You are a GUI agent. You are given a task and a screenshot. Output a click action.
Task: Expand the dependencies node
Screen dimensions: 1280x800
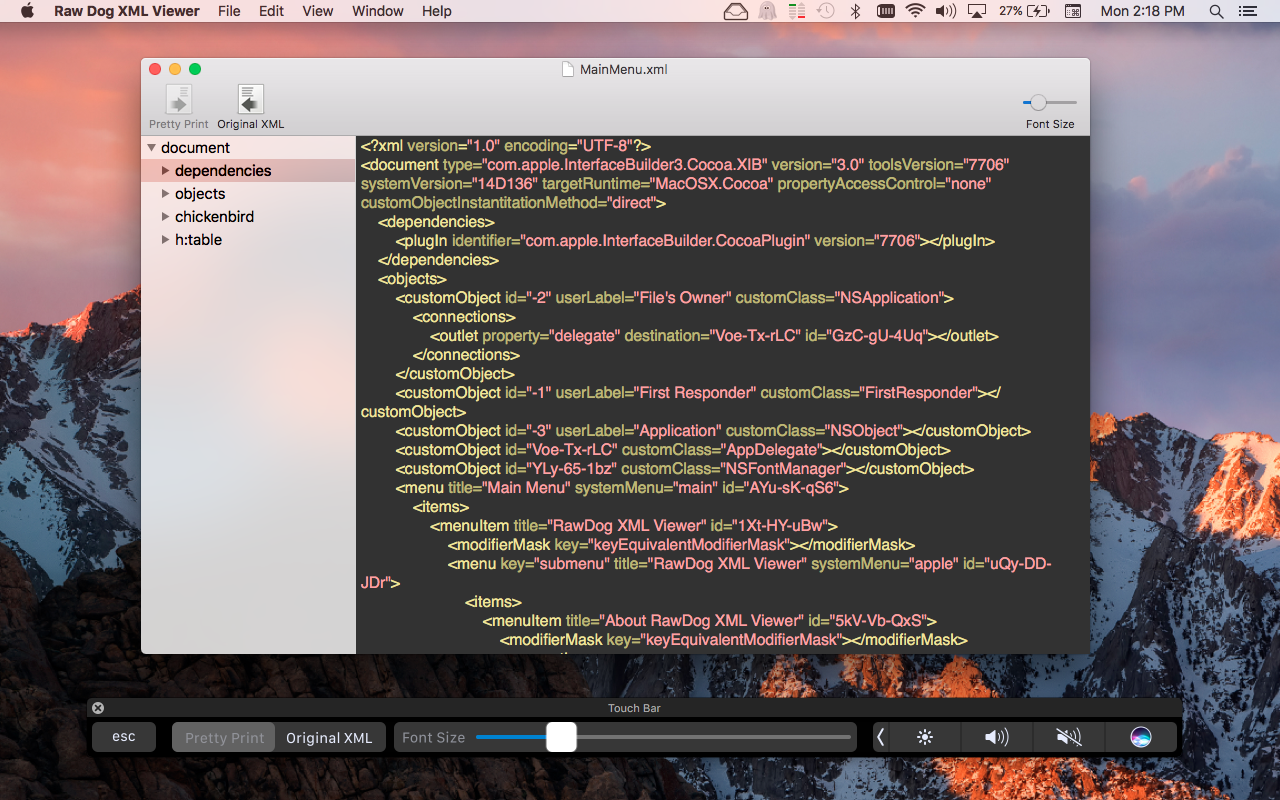[166, 171]
